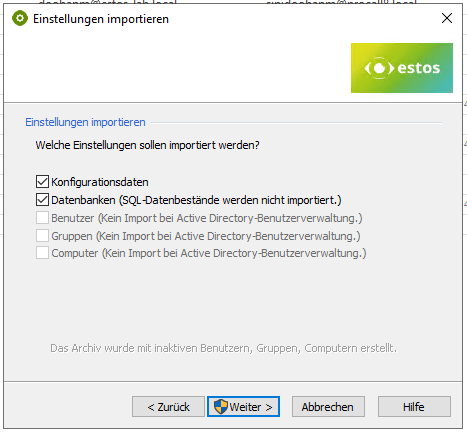
Task: Open the Hilfe help button
Action: click(x=414, y=407)
